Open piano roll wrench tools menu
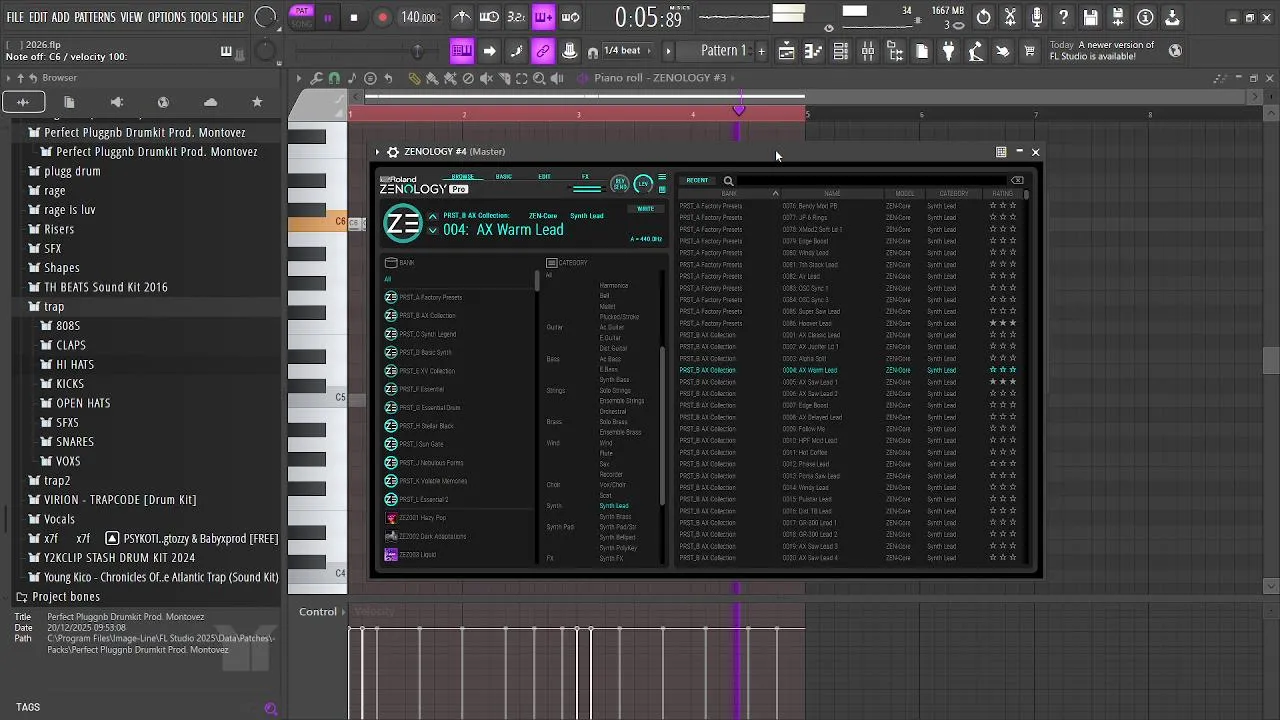Screen dimensions: 1280x720 click(316, 78)
